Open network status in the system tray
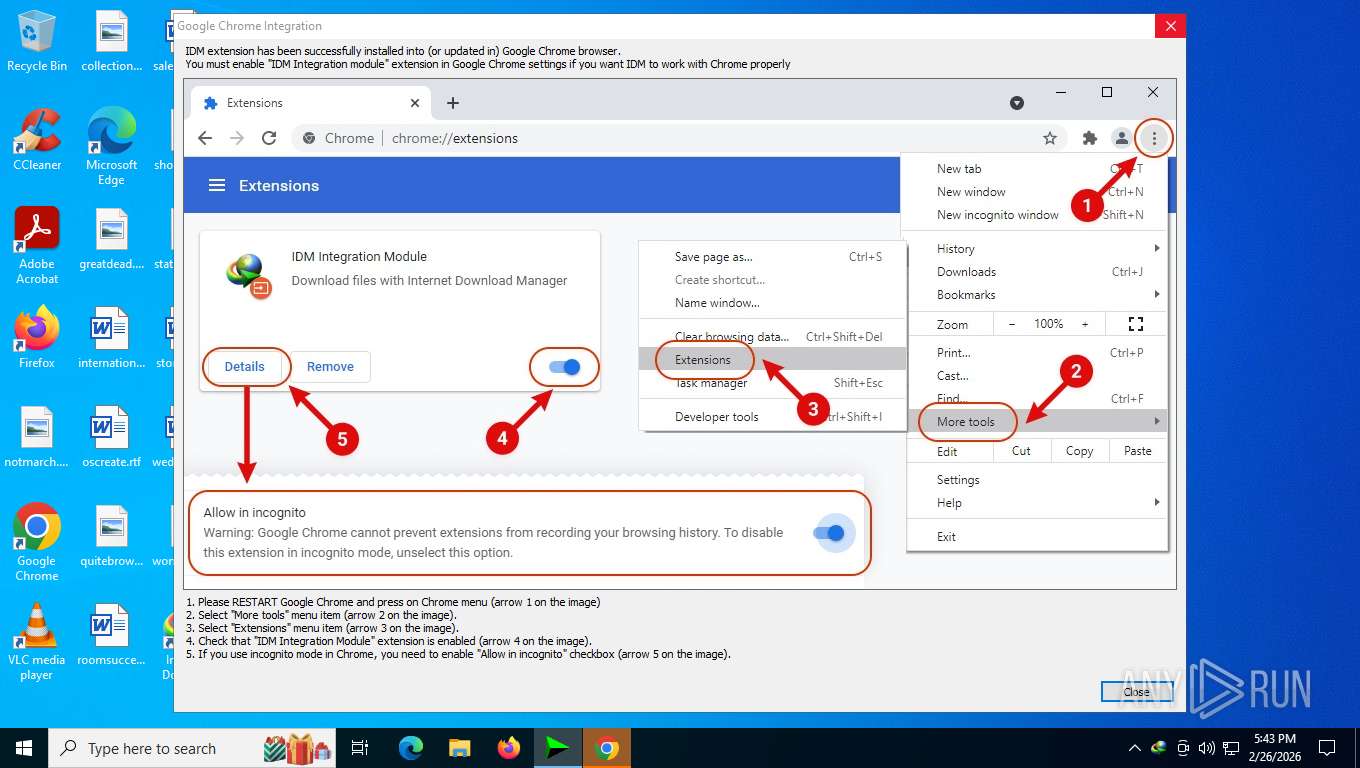The width and height of the screenshot is (1360, 768). coord(1231,748)
